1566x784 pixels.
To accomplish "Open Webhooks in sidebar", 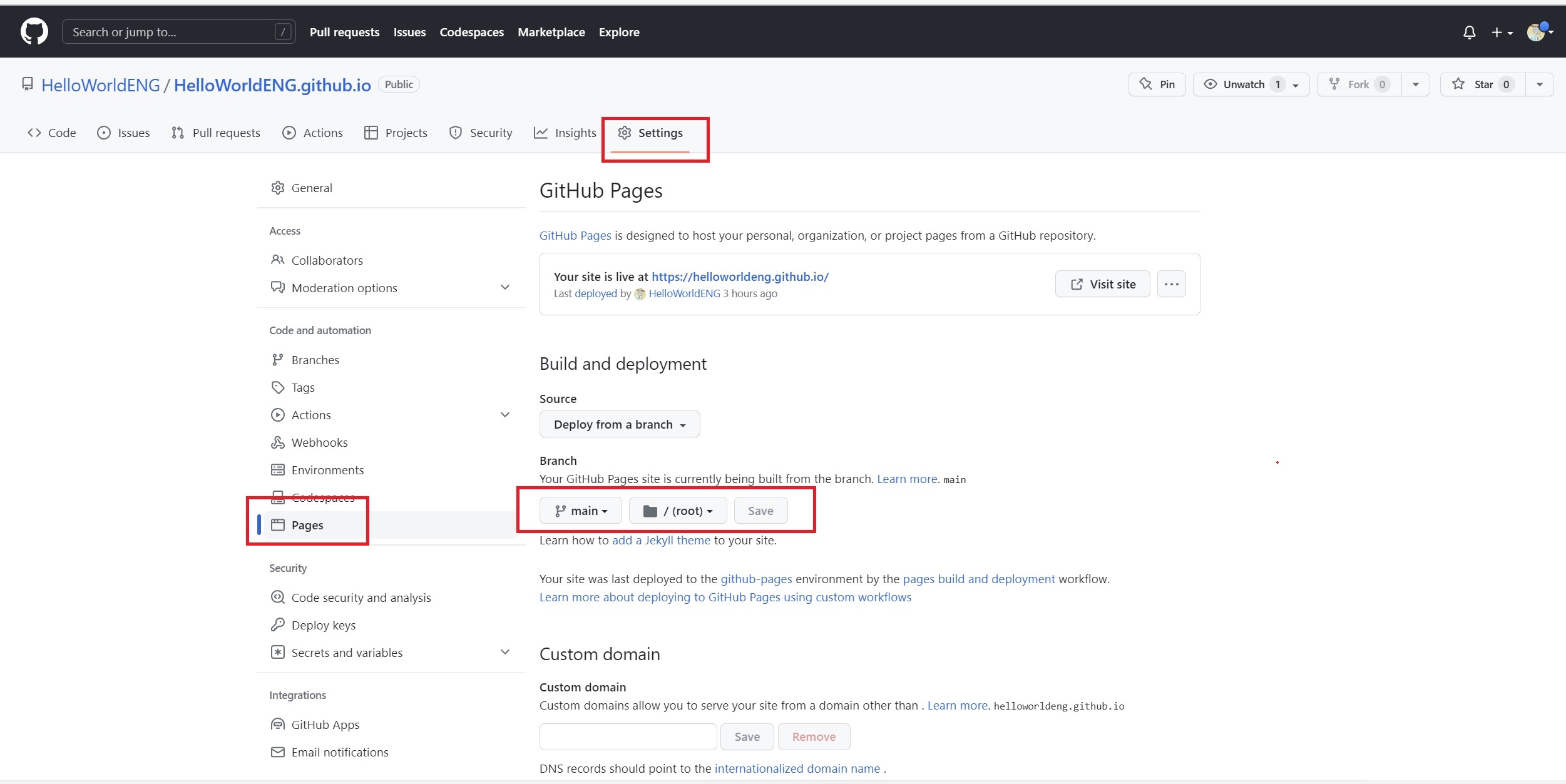I will pyautogui.click(x=391, y=442).
